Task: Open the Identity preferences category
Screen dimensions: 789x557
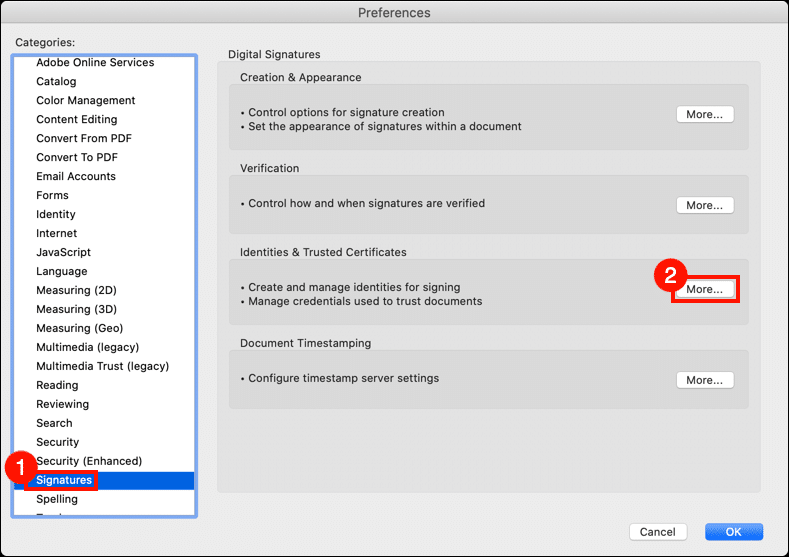Action: [x=56, y=214]
